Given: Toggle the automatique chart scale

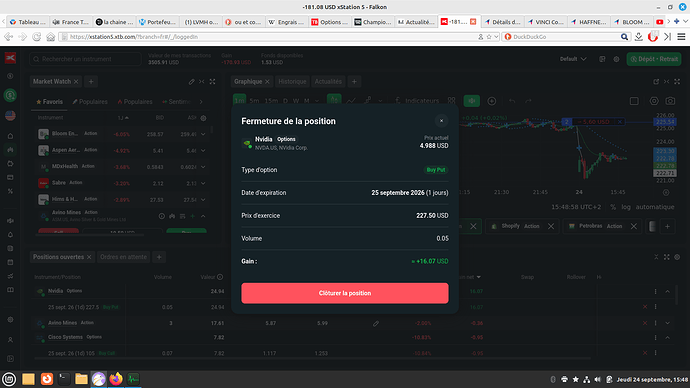Looking at the screenshot, I should coord(655,207).
